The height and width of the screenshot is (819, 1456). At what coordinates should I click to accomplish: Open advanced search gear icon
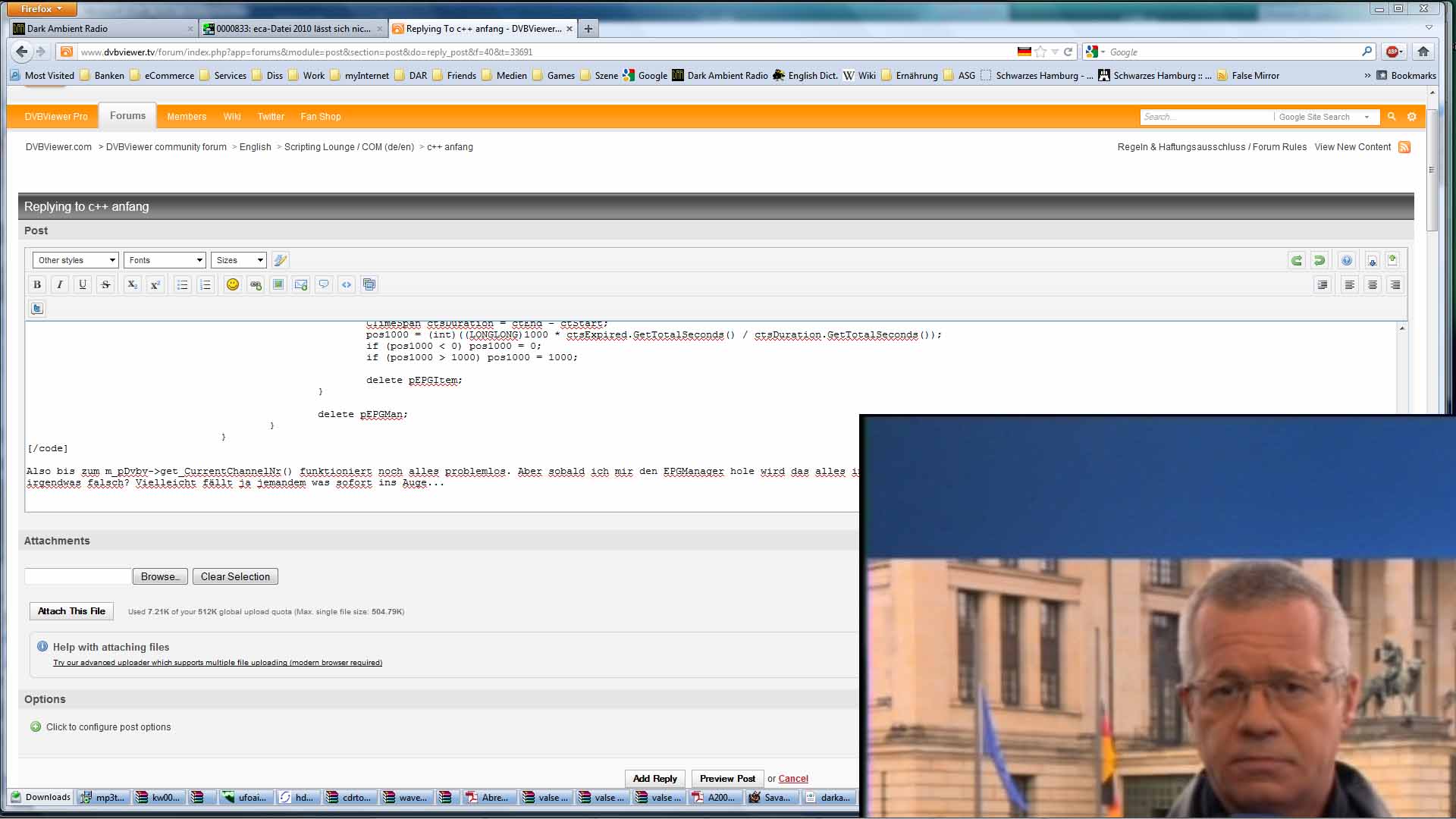point(1412,117)
